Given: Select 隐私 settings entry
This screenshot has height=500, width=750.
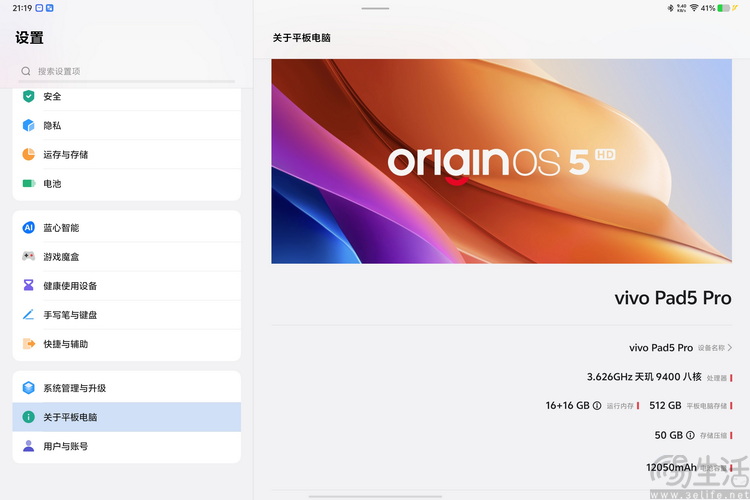Looking at the screenshot, I should (x=127, y=125).
